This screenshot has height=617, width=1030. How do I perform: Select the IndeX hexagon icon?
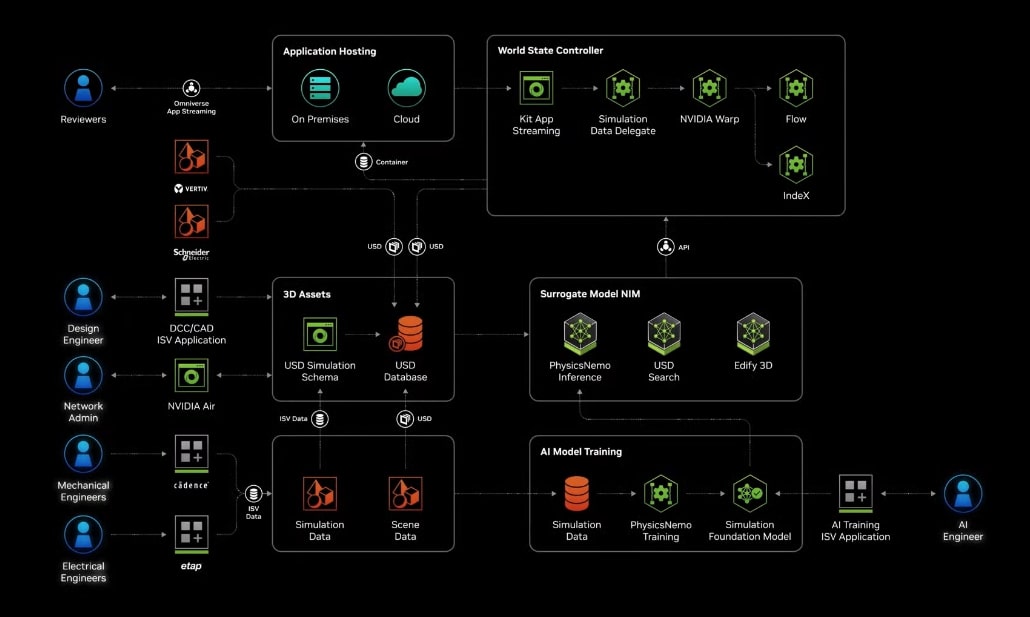795,165
